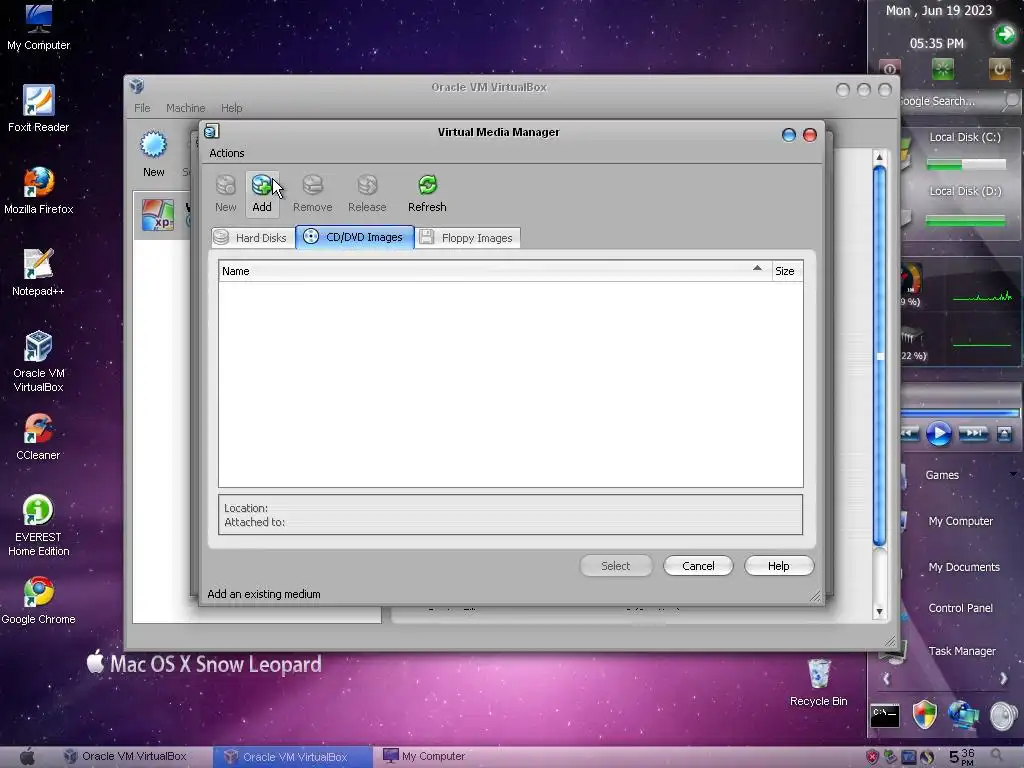This screenshot has height=768, width=1024.
Task: Click the orange power icon in sidebar
Action: pyautogui.click(x=999, y=69)
